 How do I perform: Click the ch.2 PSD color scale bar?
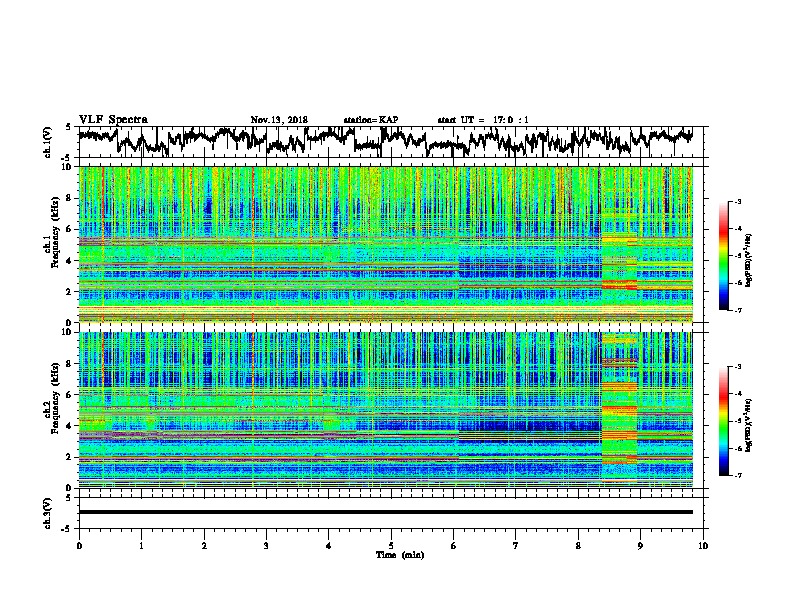pos(724,421)
